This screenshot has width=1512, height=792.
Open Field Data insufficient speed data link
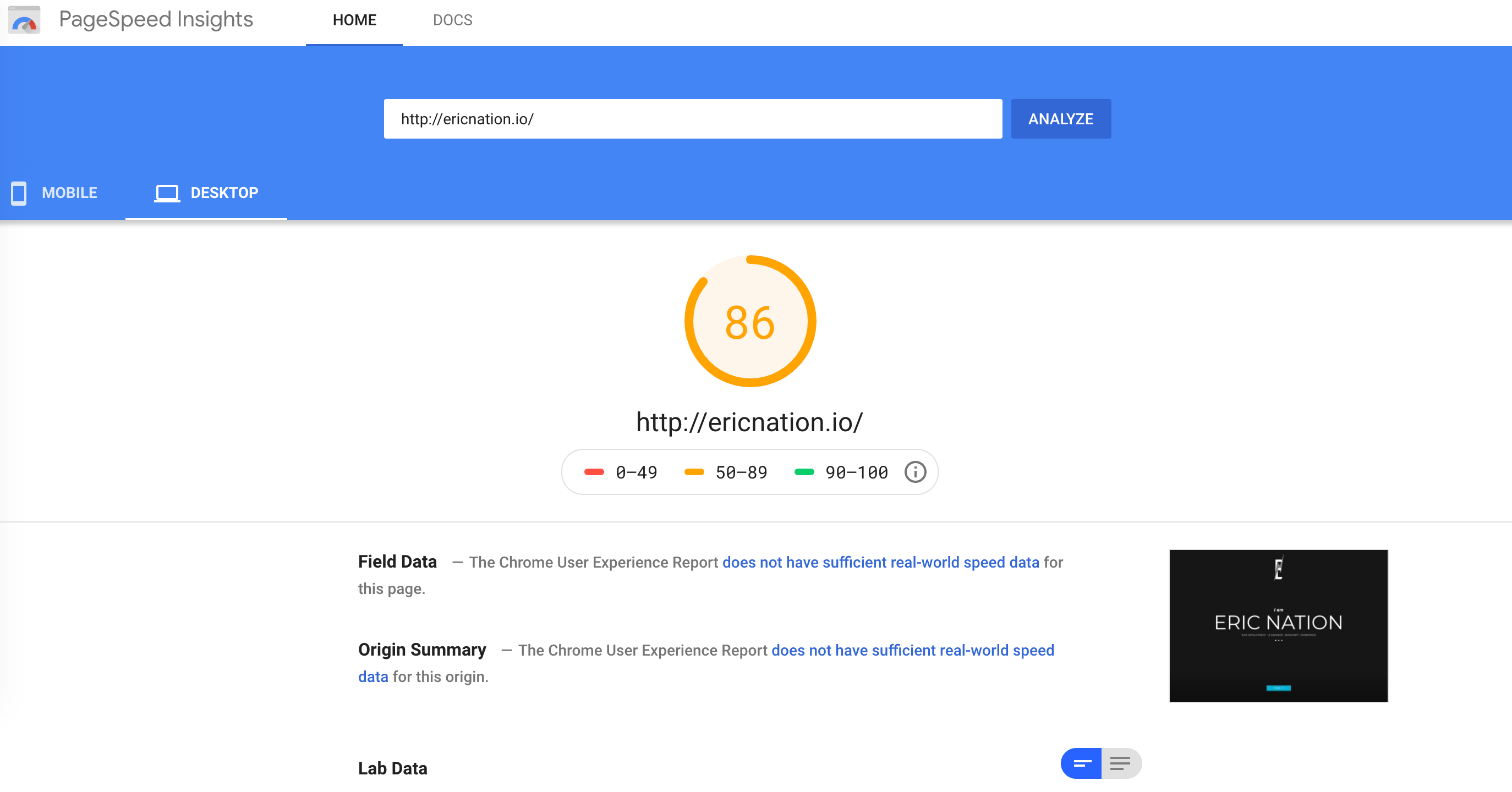[880, 562]
